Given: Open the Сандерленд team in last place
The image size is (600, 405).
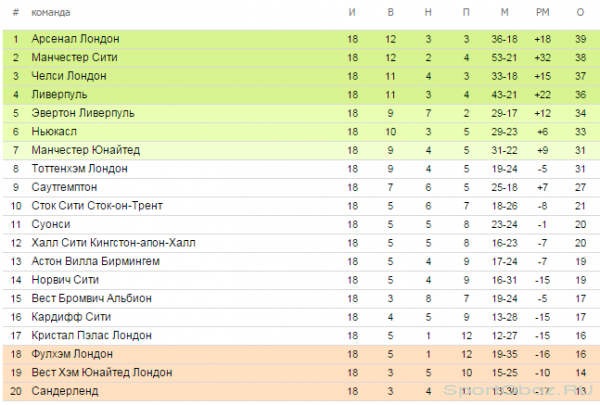Looking at the screenshot, I should click(65, 391).
